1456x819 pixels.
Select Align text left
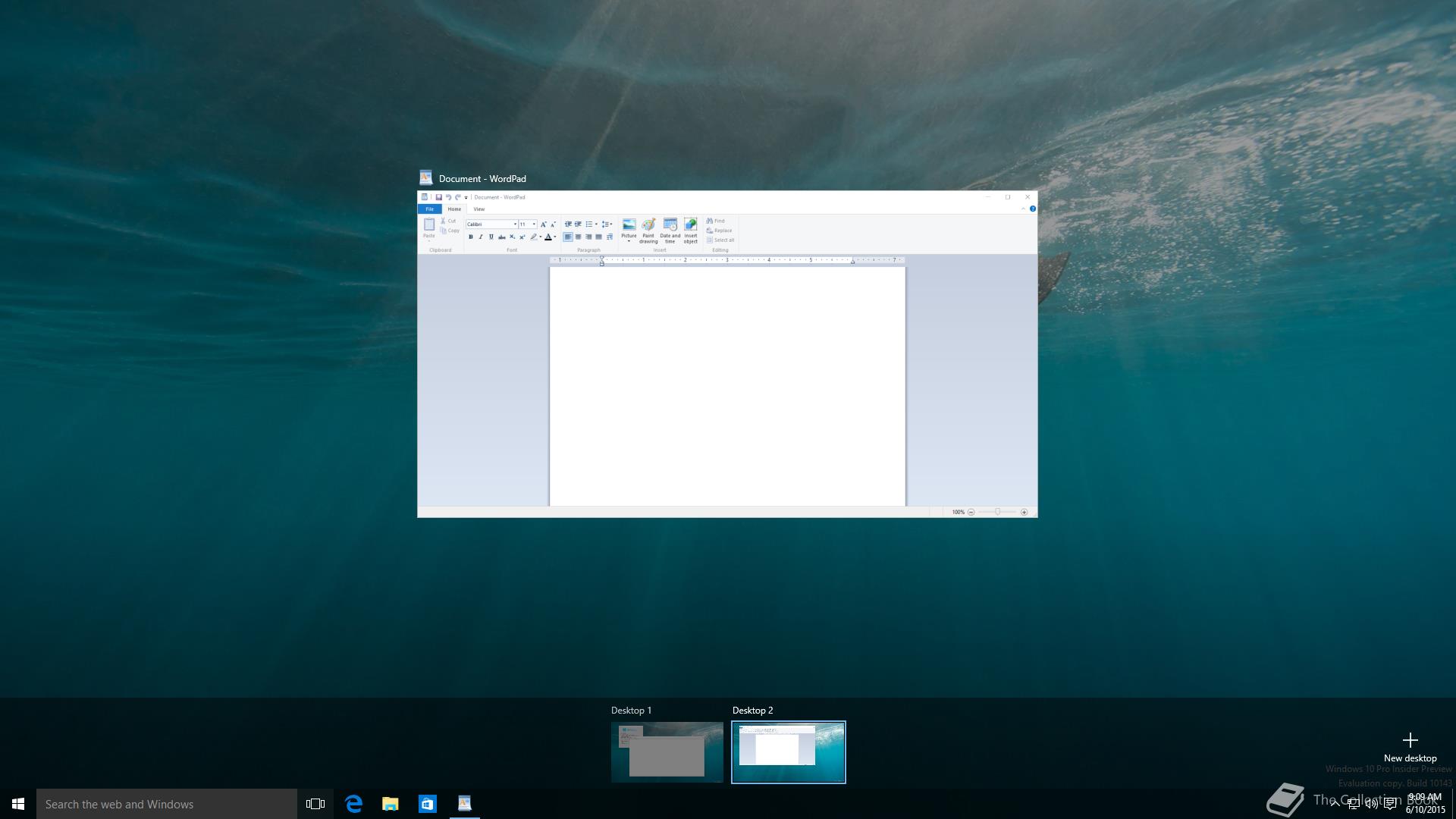click(568, 237)
